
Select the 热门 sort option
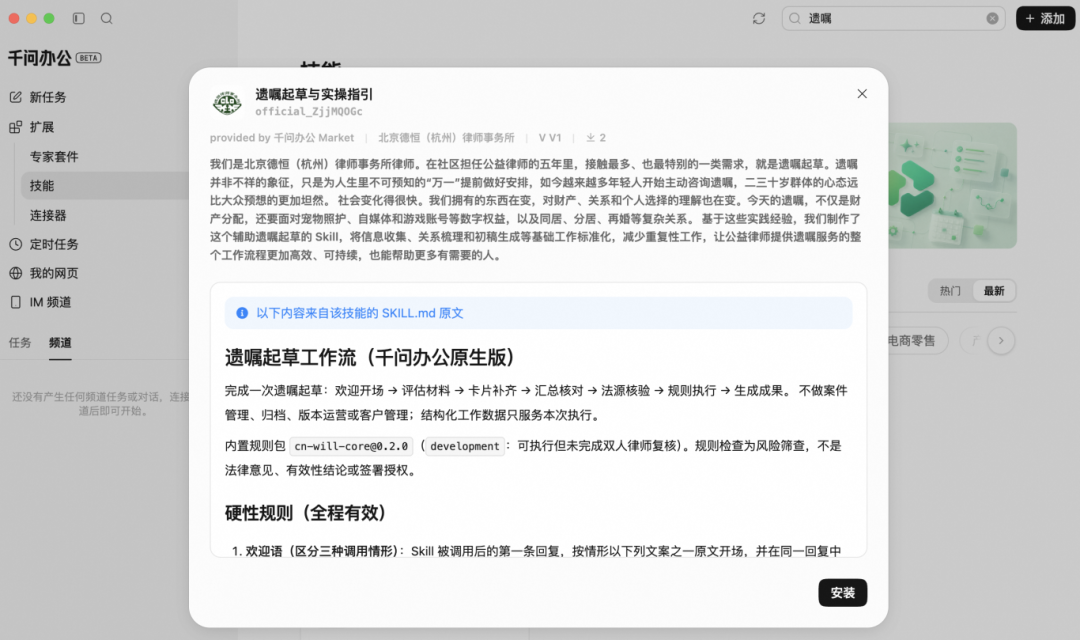[x=950, y=291]
